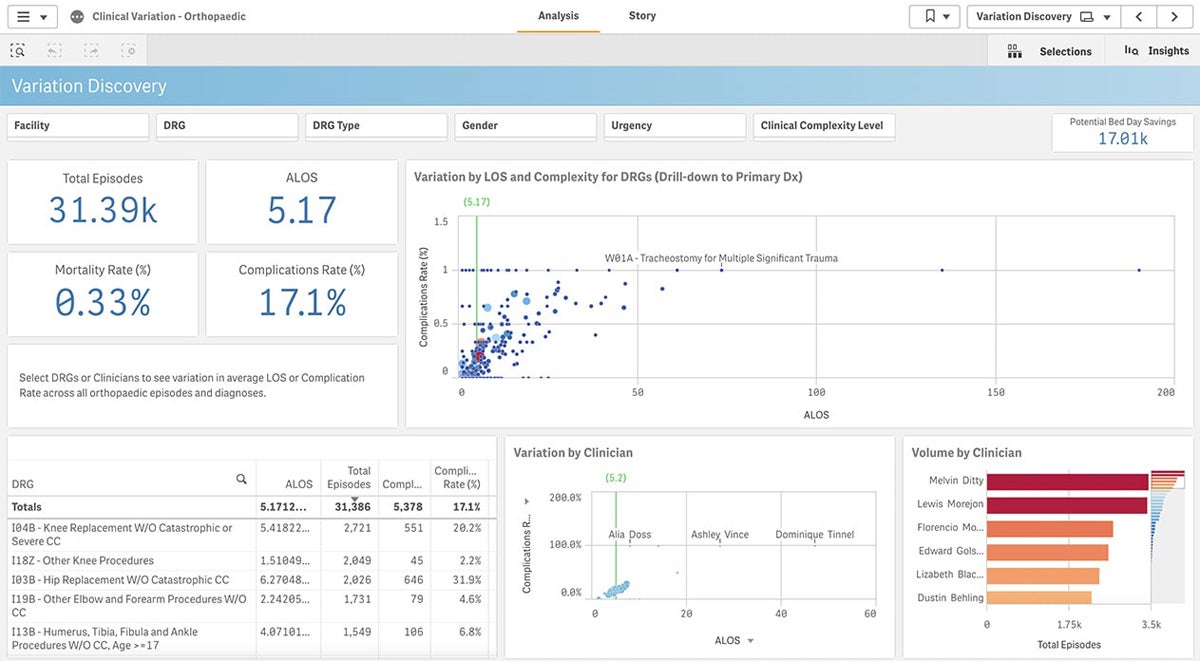Image resolution: width=1200 pixels, height=661 pixels.
Task: Search the DRG column in table
Action: (x=241, y=479)
